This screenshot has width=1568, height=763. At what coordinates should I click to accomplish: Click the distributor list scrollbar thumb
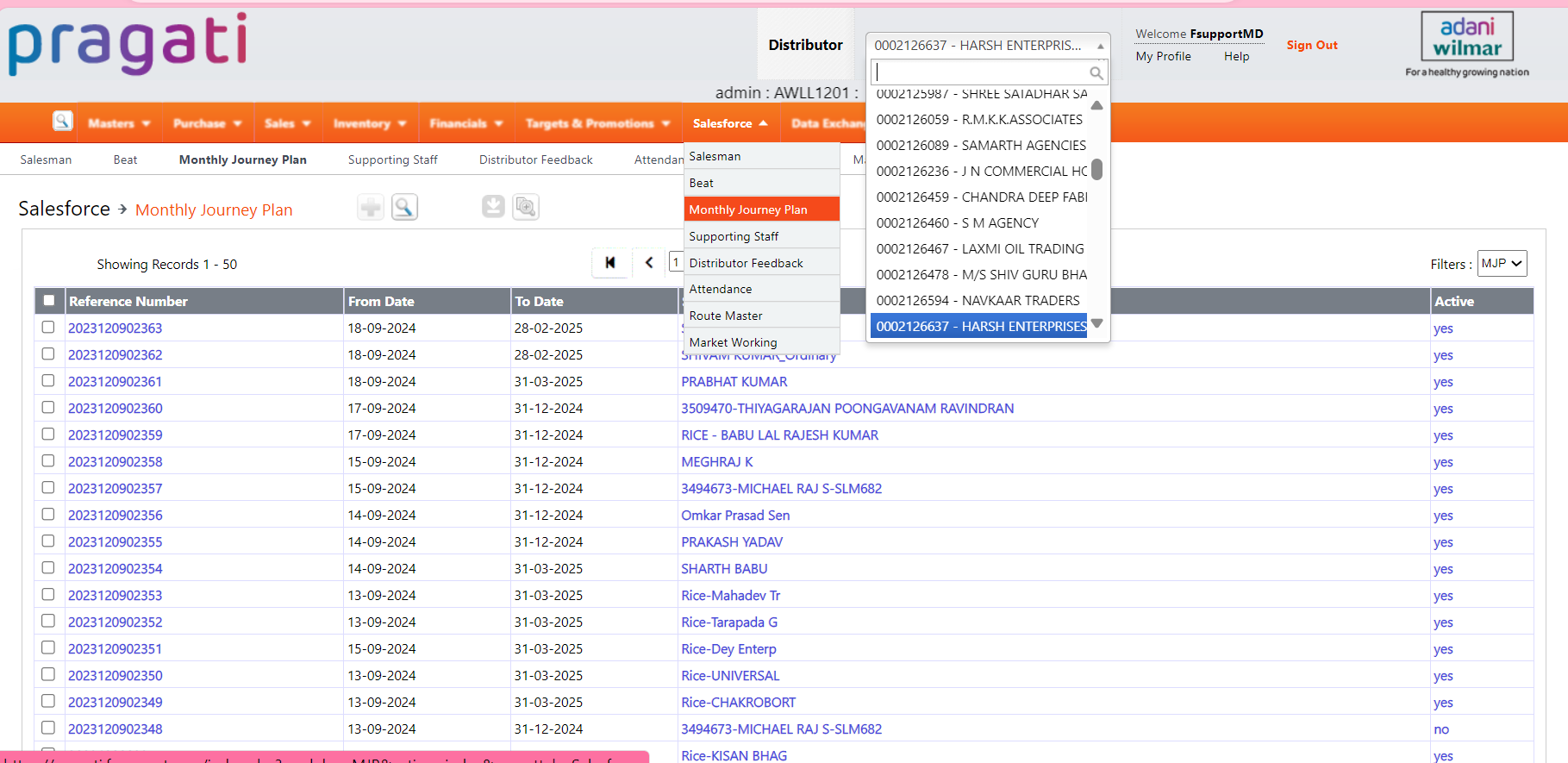1097,169
